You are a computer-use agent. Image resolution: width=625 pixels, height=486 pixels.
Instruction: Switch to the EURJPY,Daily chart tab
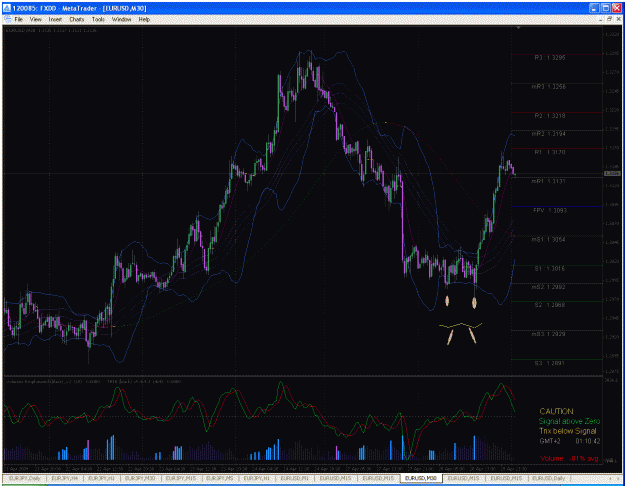[x=25, y=478]
